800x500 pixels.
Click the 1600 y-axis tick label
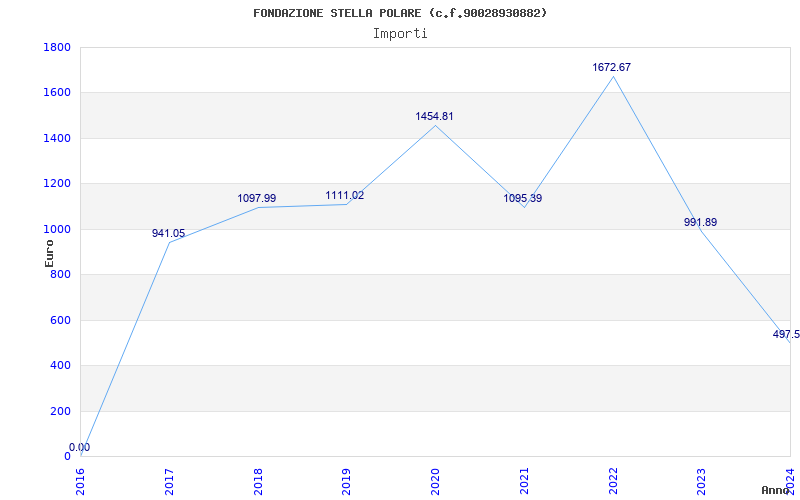[57, 93]
